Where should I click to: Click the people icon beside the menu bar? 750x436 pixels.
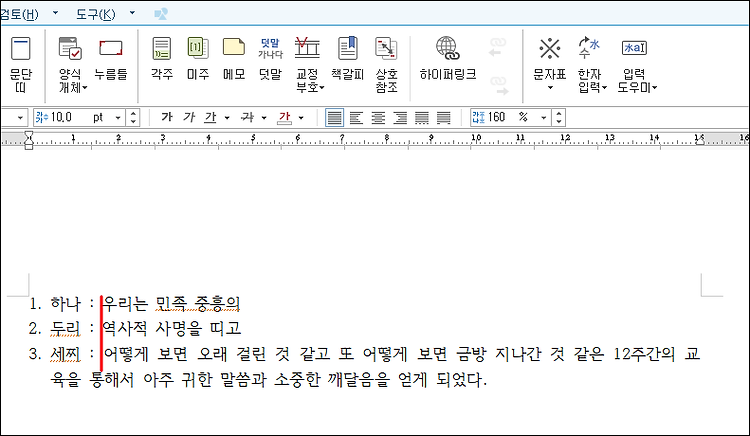tap(161, 14)
